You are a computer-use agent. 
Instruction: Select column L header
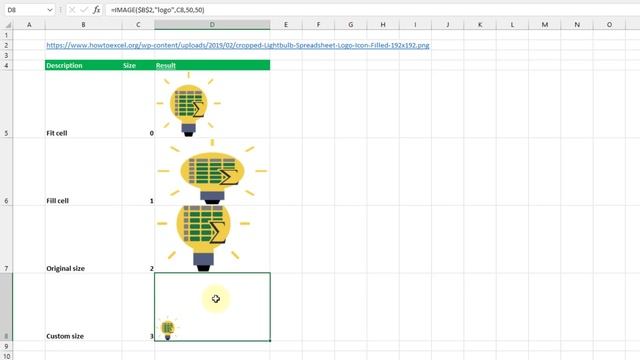tap(512, 24)
